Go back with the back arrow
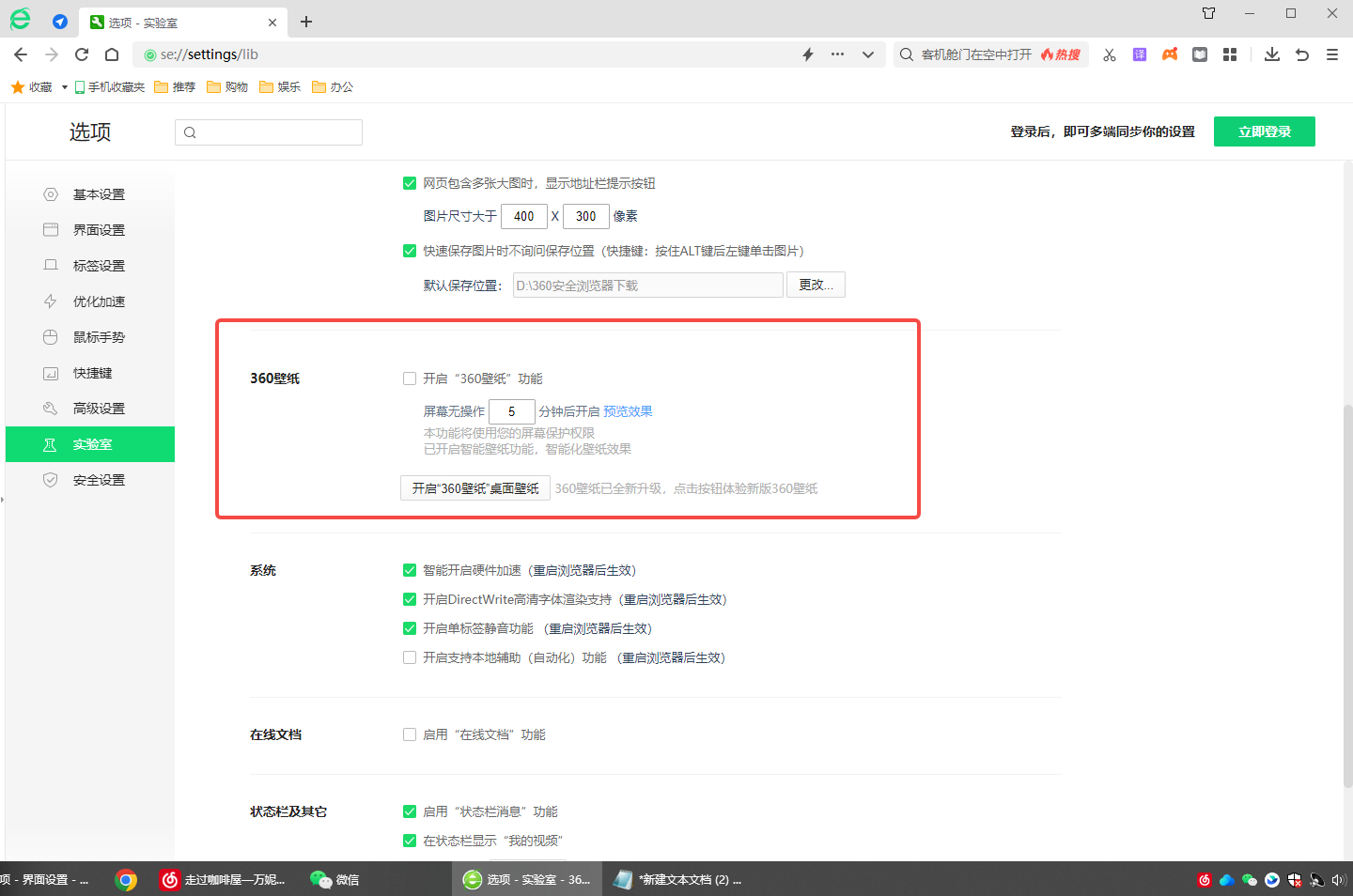Screen dimensions: 1353x896 [21, 54]
